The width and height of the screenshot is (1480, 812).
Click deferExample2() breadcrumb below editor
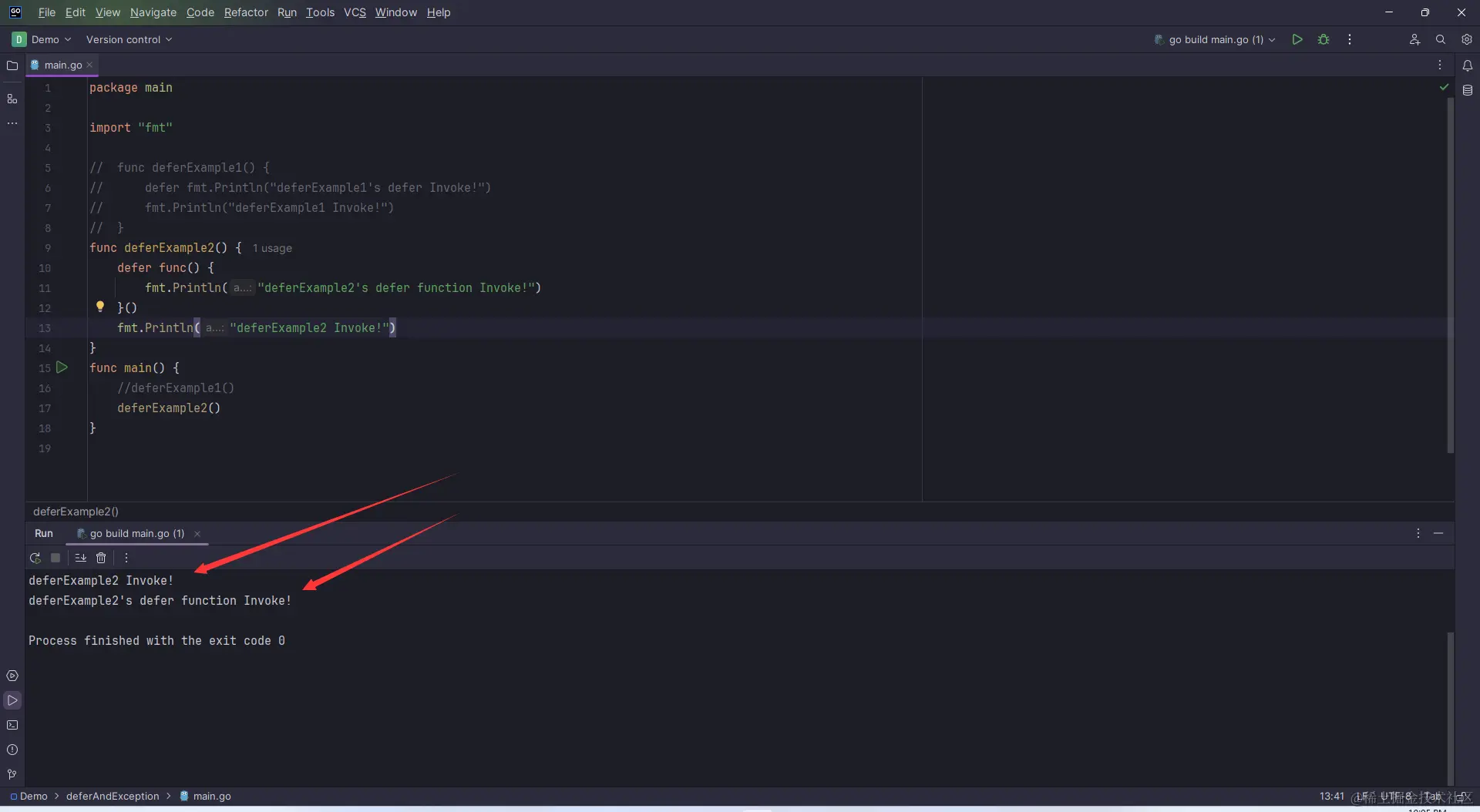pyautogui.click(x=76, y=512)
